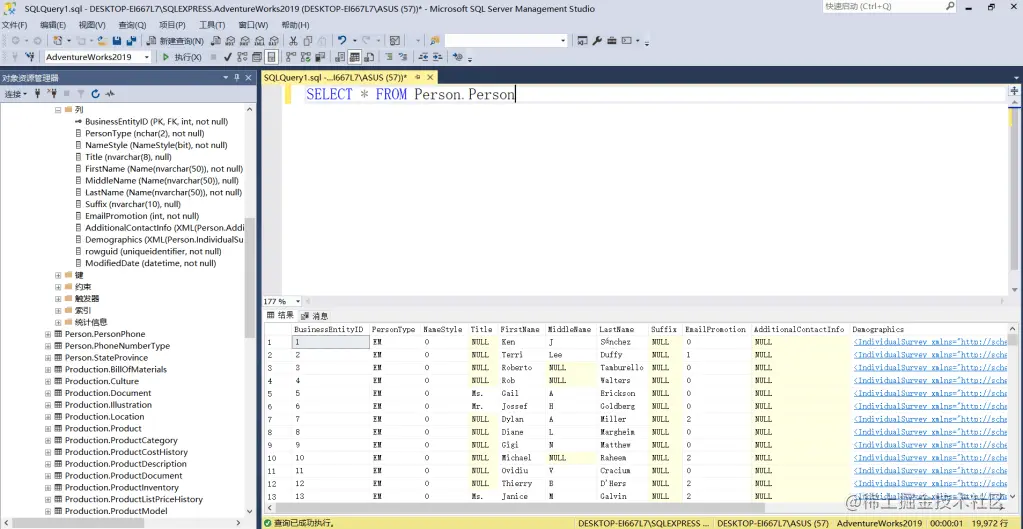The height and width of the screenshot is (529, 1023).
Task: Click the Save icon in toolbar
Action: pyautogui.click(x=116, y=40)
